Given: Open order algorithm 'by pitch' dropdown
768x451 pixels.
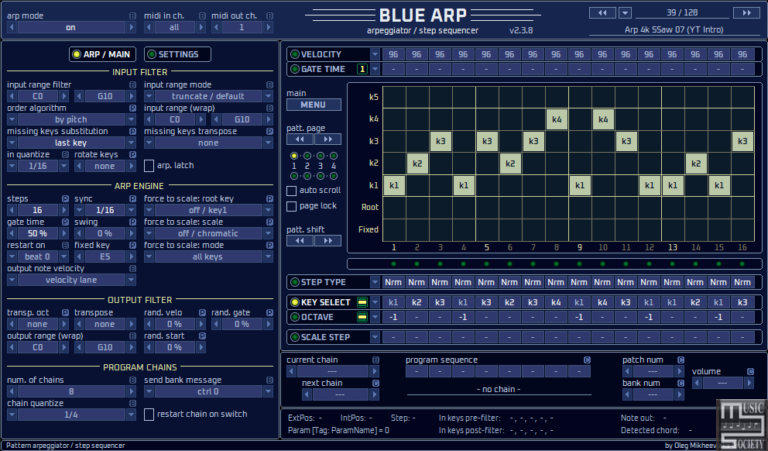Looking at the screenshot, I should click(x=71, y=119).
